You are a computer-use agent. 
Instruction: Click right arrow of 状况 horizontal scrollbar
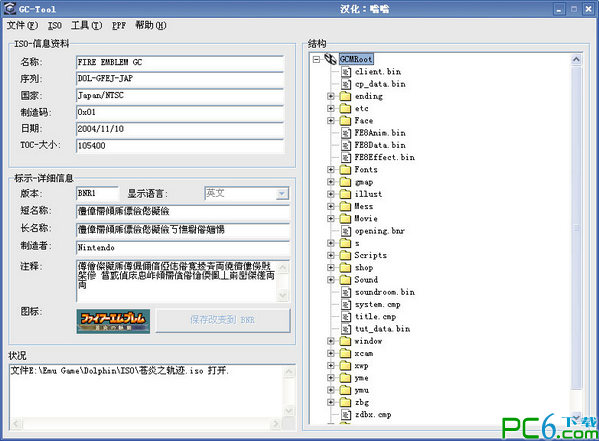[275, 423]
